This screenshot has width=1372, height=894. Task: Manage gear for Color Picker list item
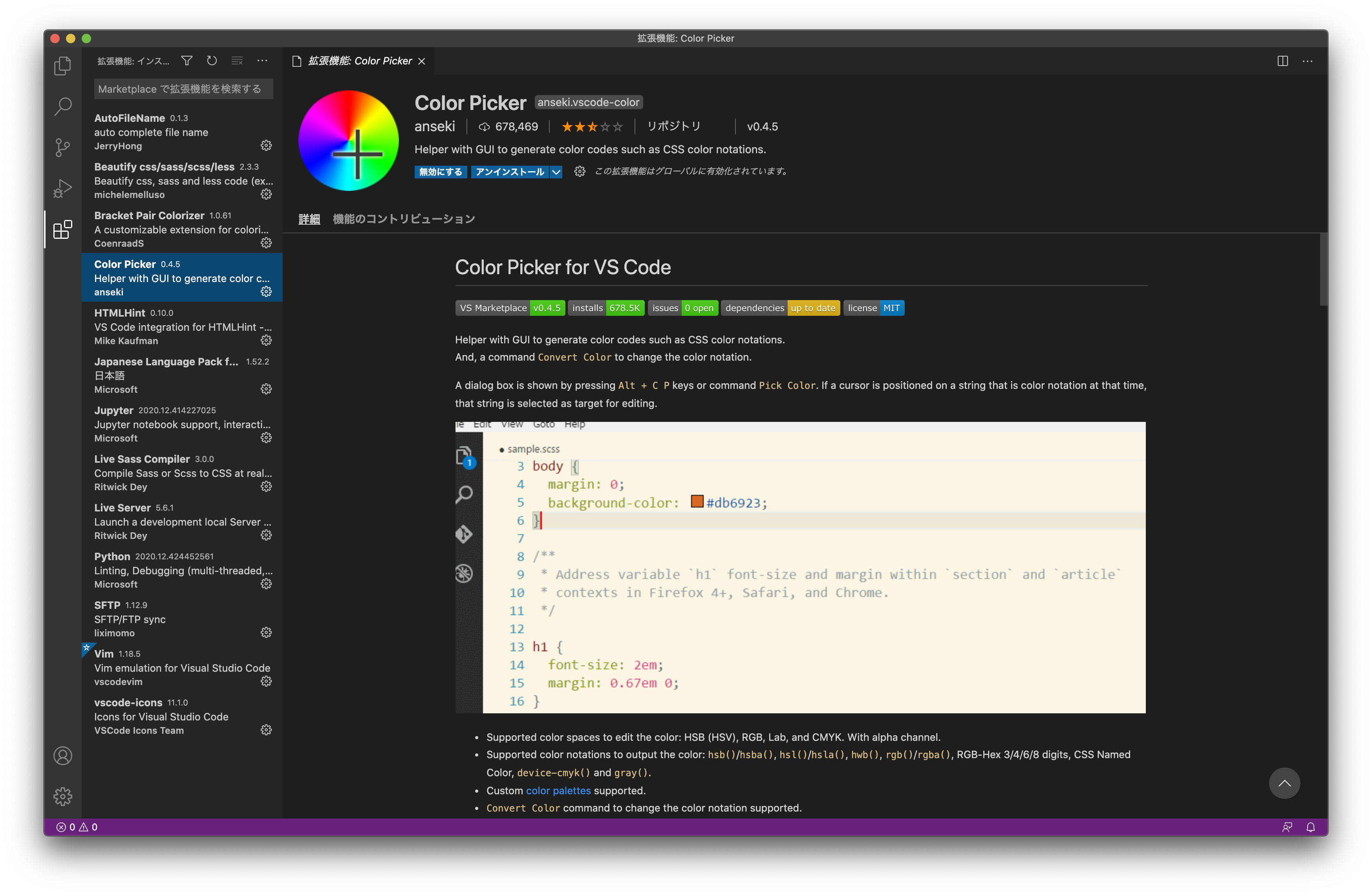[x=266, y=292]
